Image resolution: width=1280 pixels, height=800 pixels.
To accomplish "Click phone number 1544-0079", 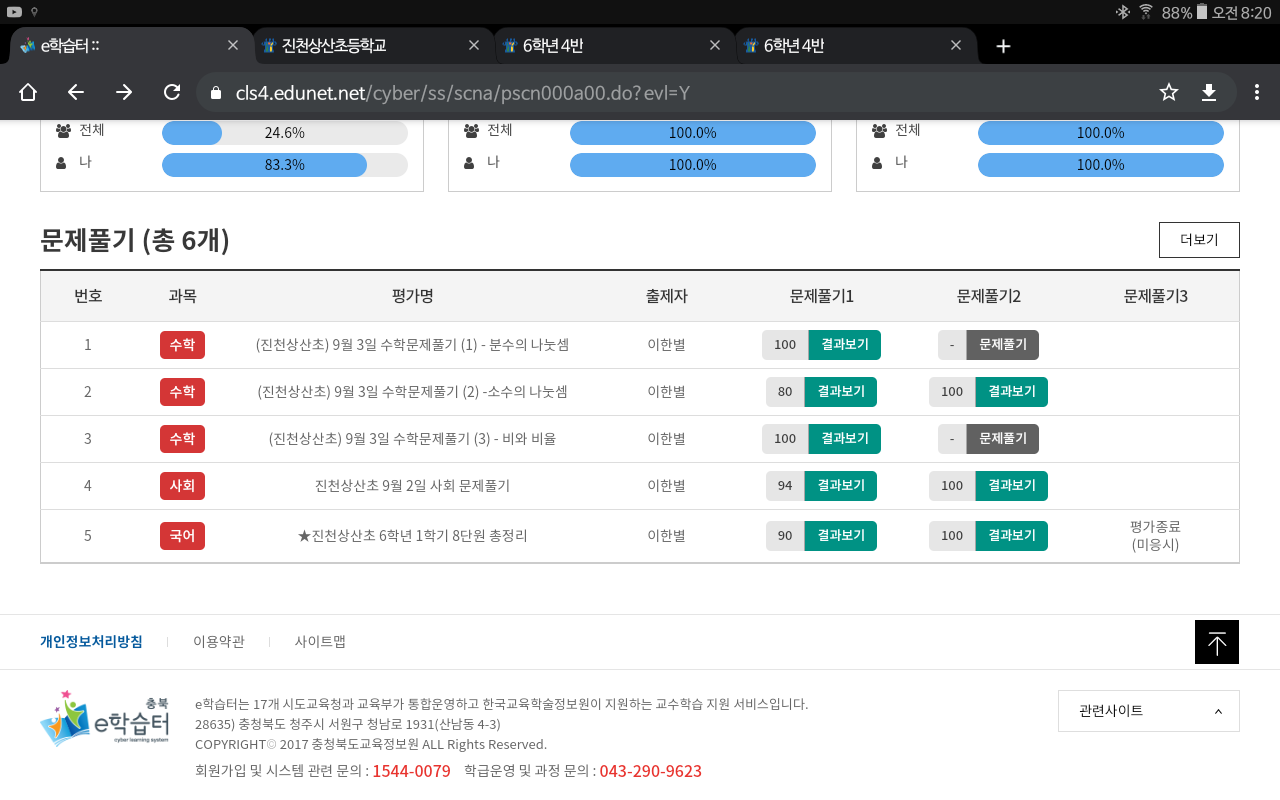I will pos(411,771).
